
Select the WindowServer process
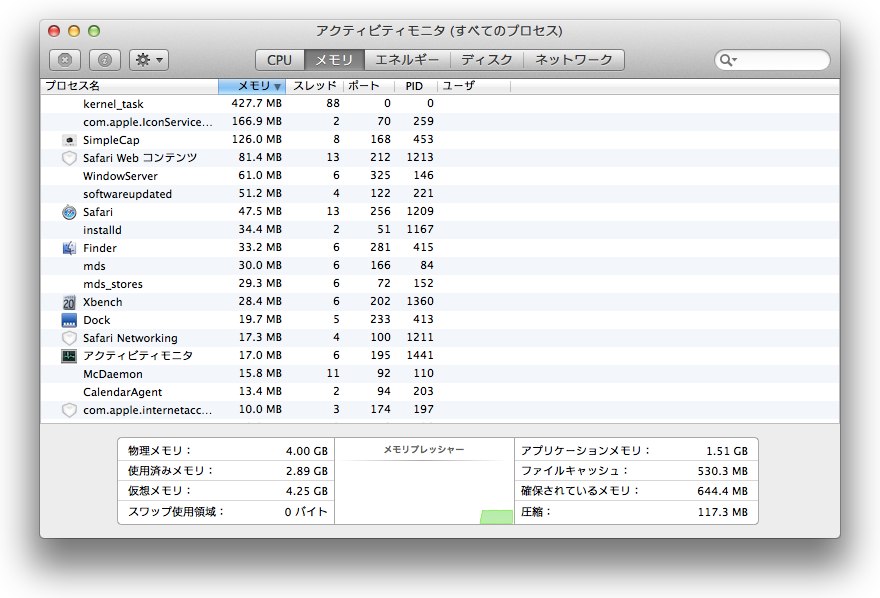coord(440,176)
